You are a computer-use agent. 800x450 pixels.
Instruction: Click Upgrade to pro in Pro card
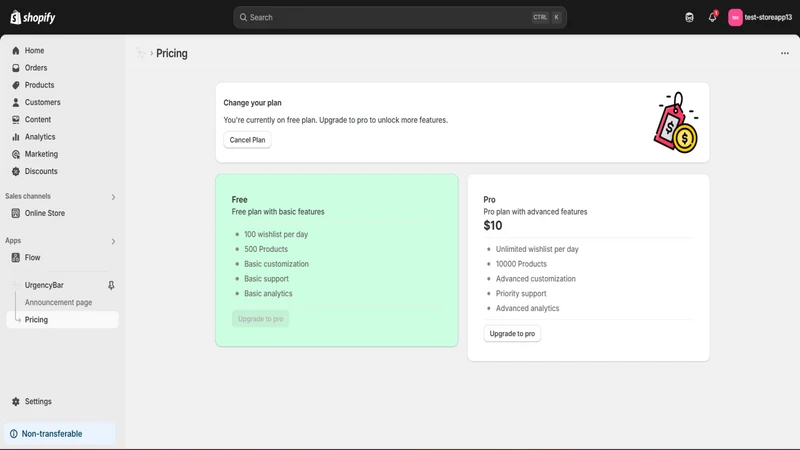click(512, 334)
